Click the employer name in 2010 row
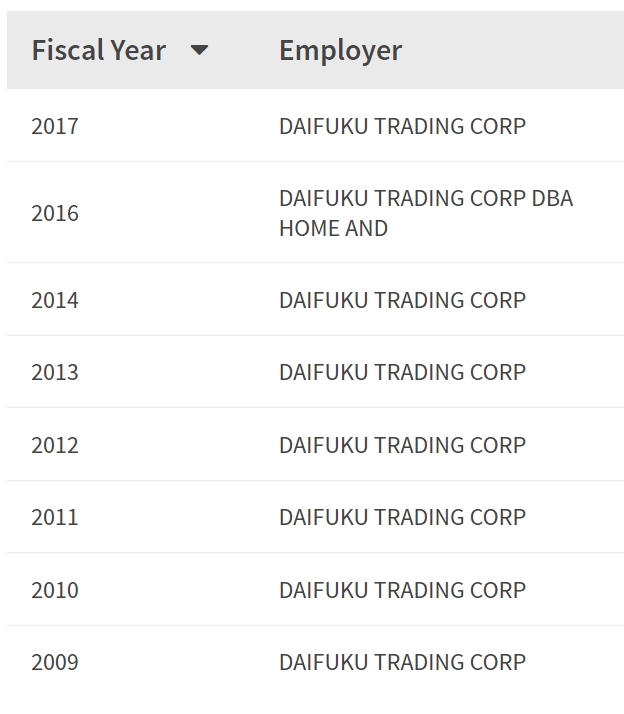The image size is (624, 714). 402,590
